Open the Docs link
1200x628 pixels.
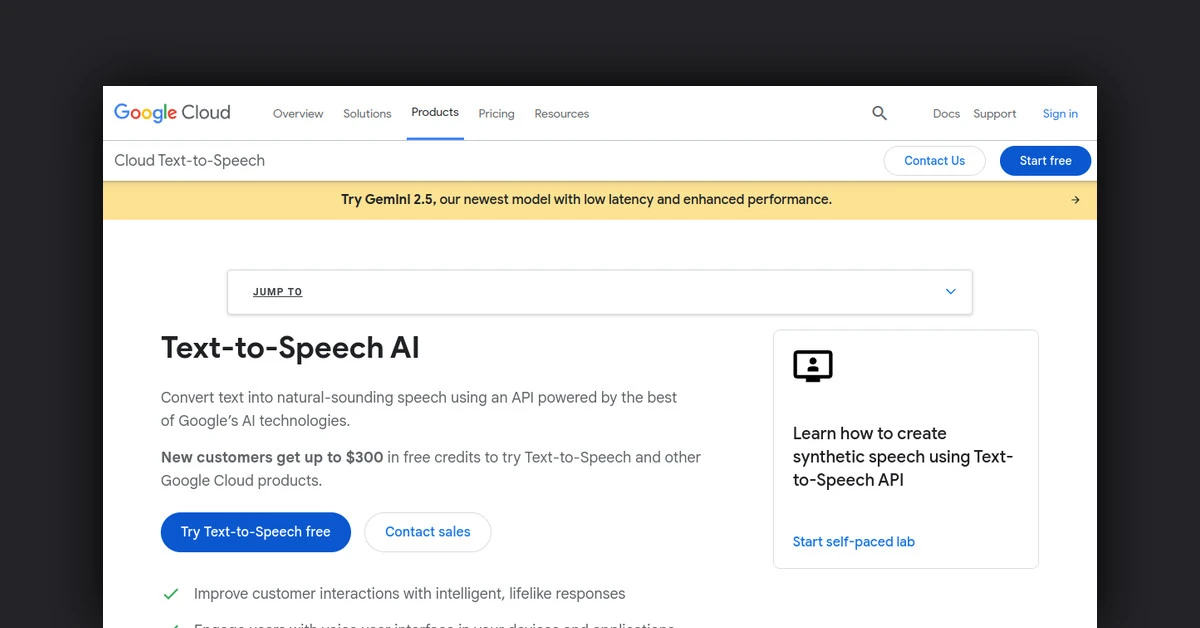coord(946,114)
